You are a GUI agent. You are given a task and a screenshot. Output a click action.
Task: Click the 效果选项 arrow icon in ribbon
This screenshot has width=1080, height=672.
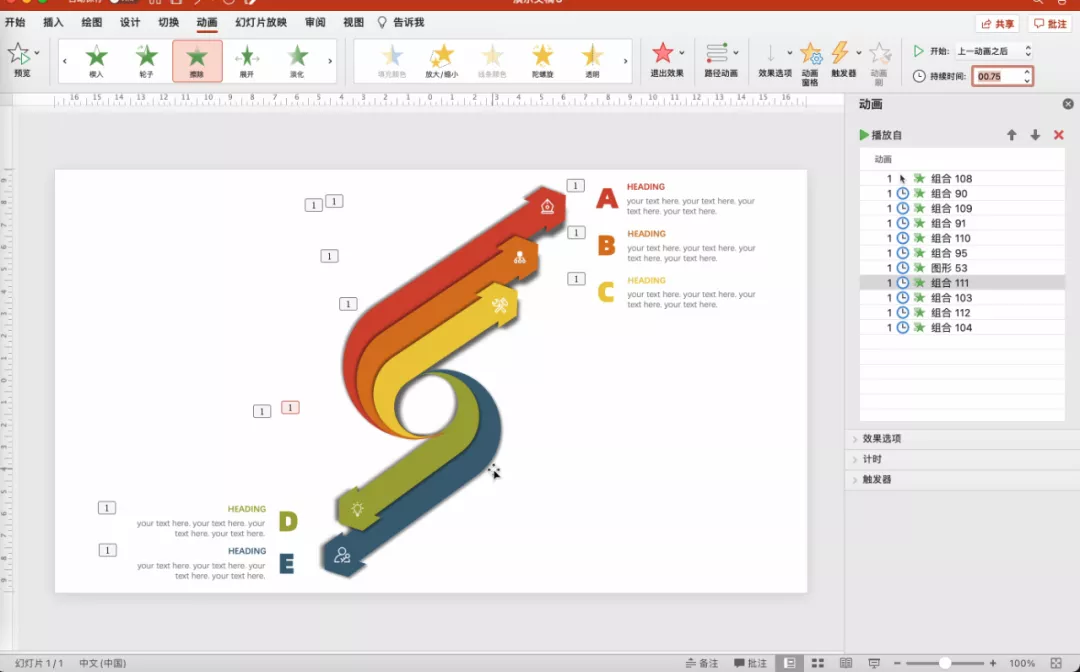(x=771, y=54)
